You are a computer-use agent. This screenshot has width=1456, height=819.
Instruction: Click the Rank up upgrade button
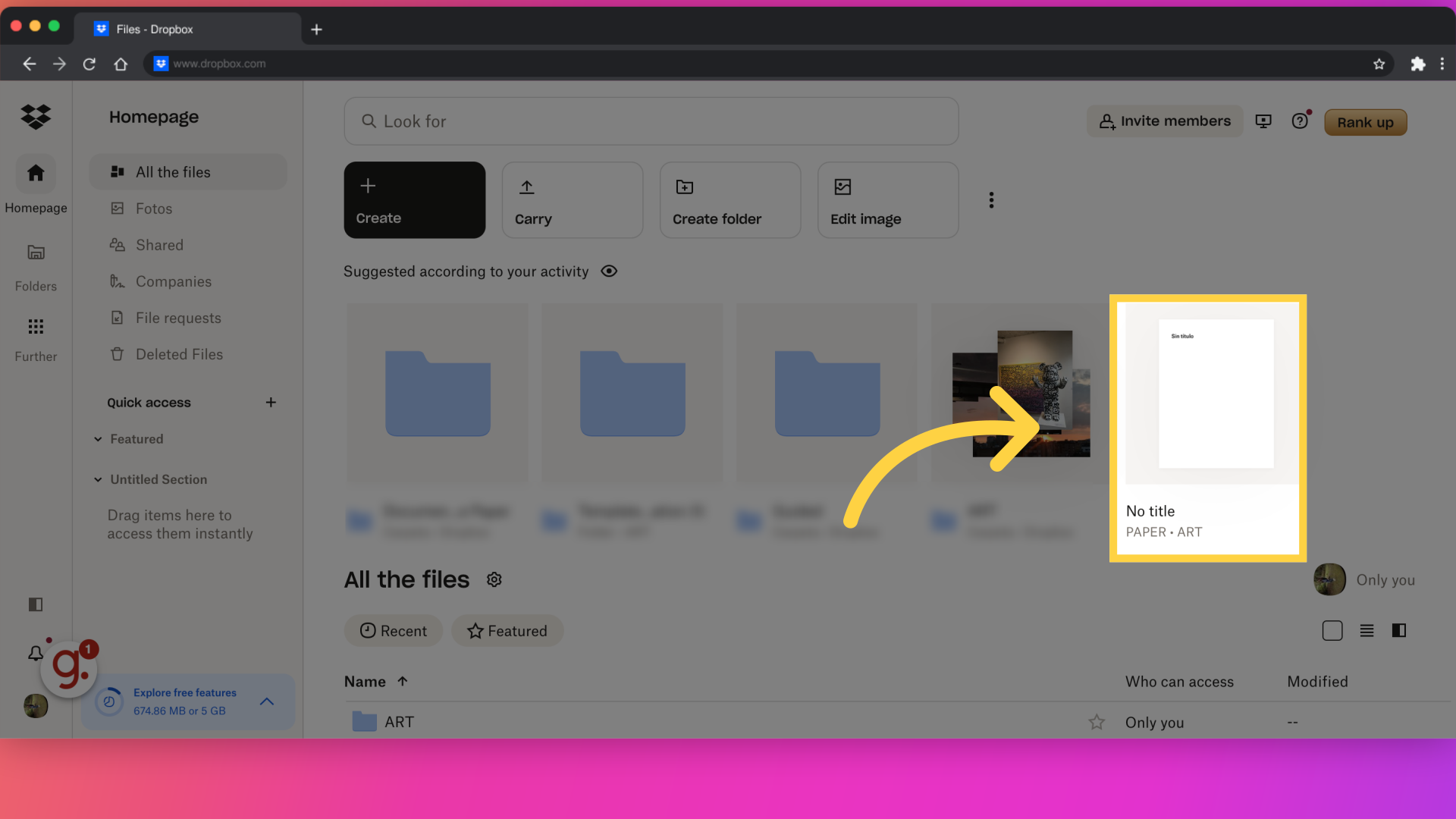(x=1366, y=121)
